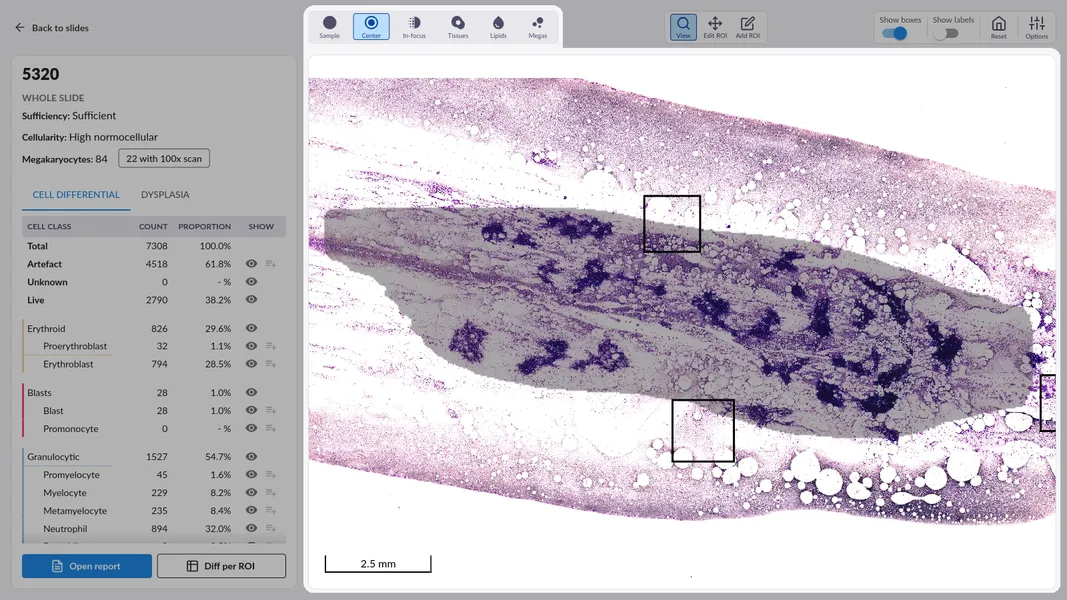Click the Open report button
The width and height of the screenshot is (1067, 600).
pos(87,566)
